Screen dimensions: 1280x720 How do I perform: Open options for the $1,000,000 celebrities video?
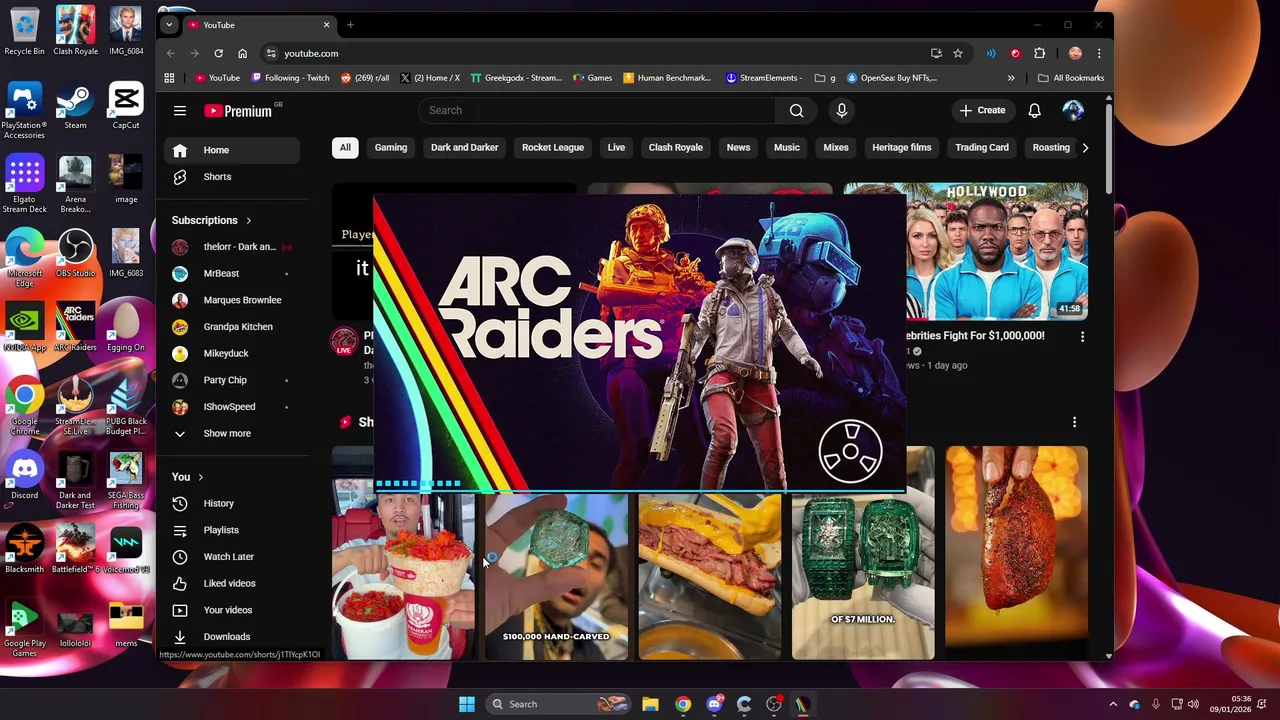coord(1082,337)
